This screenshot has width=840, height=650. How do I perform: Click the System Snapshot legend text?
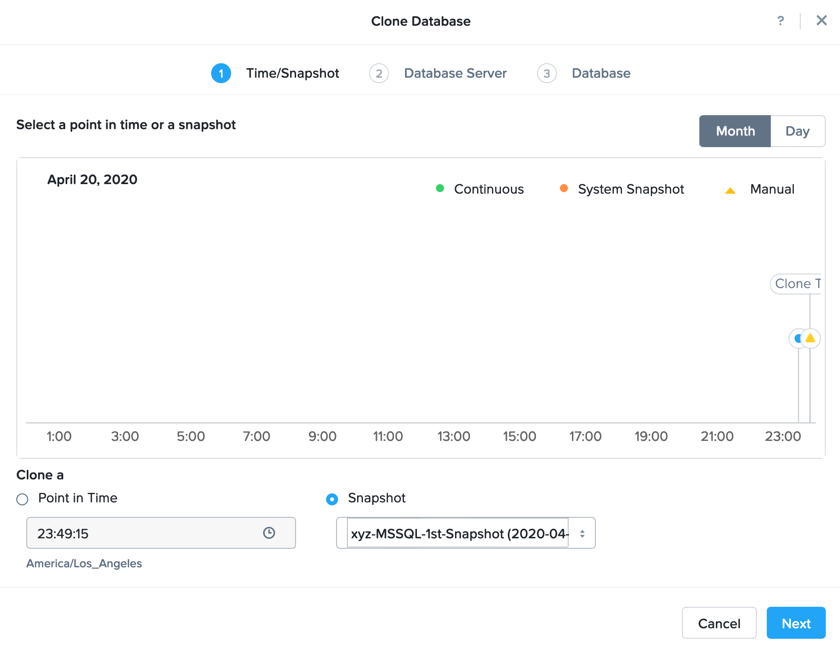(631, 189)
